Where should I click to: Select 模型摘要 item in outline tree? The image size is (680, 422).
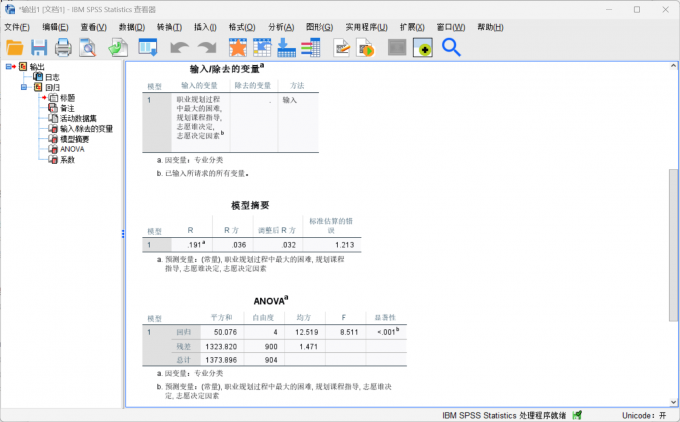pos(74,139)
